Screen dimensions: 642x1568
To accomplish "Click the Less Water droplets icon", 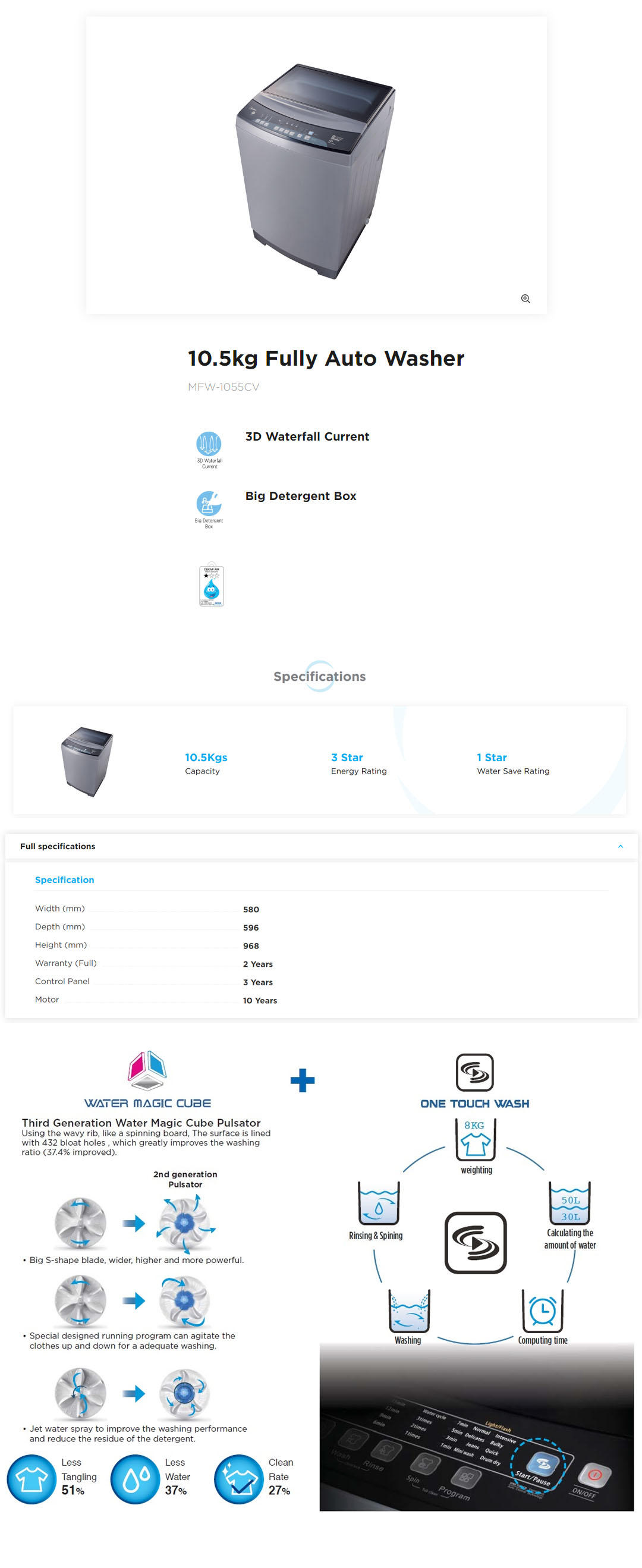I will click(x=135, y=1479).
